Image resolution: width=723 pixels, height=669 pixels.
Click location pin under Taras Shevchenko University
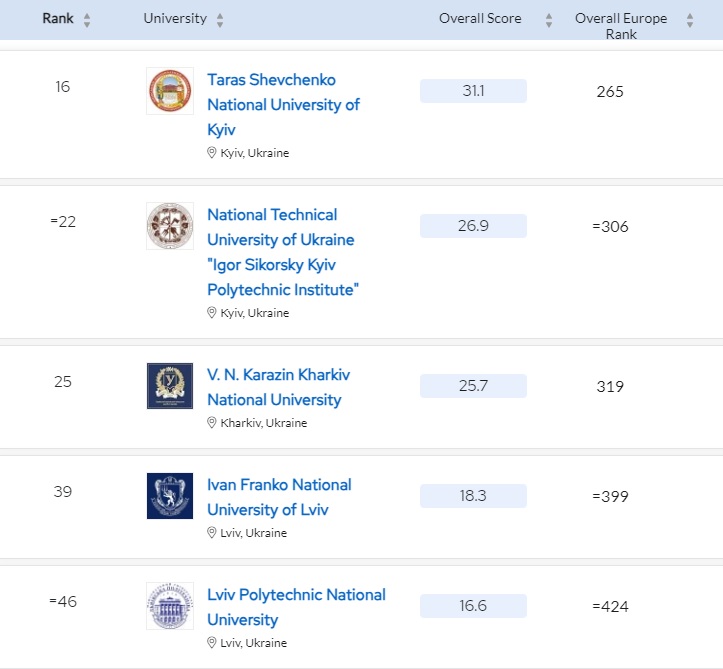click(x=212, y=153)
